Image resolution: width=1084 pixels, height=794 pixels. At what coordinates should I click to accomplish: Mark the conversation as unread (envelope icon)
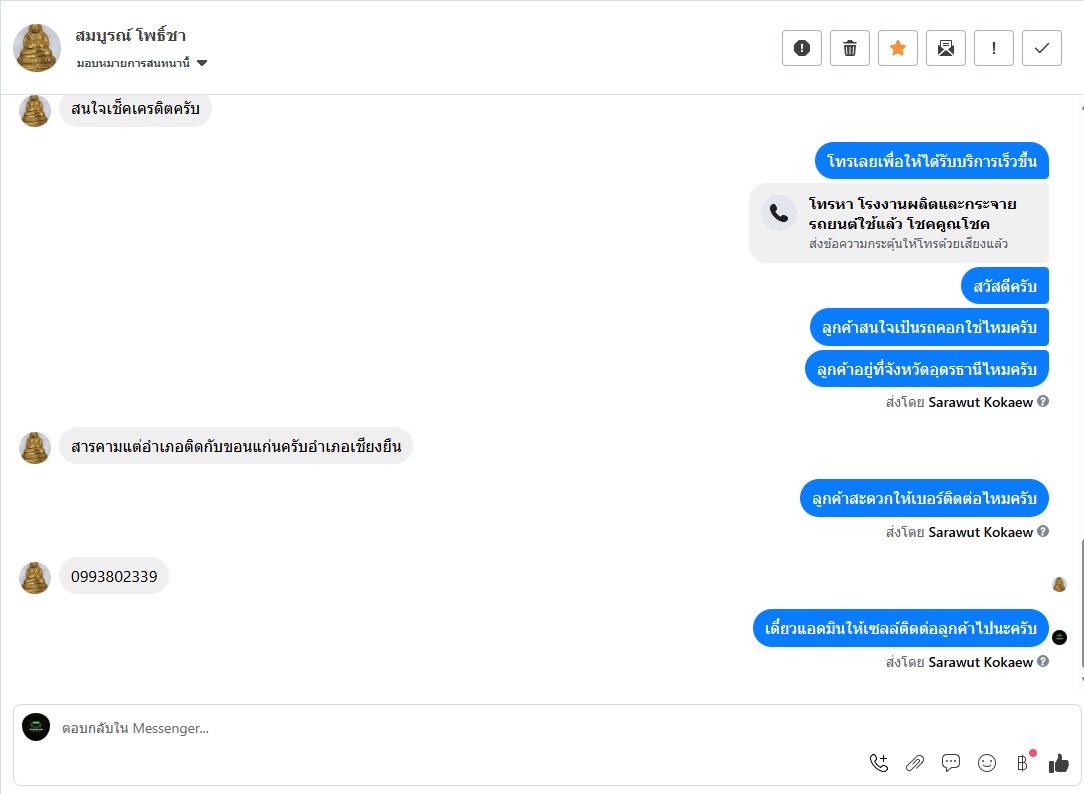(946, 48)
